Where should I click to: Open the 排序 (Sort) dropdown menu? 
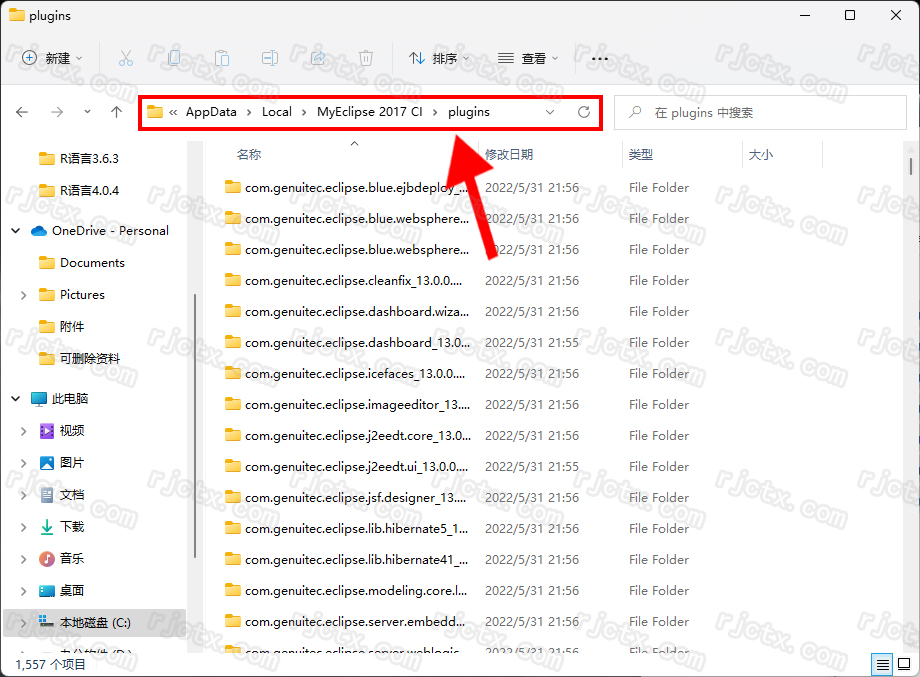click(439, 58)
